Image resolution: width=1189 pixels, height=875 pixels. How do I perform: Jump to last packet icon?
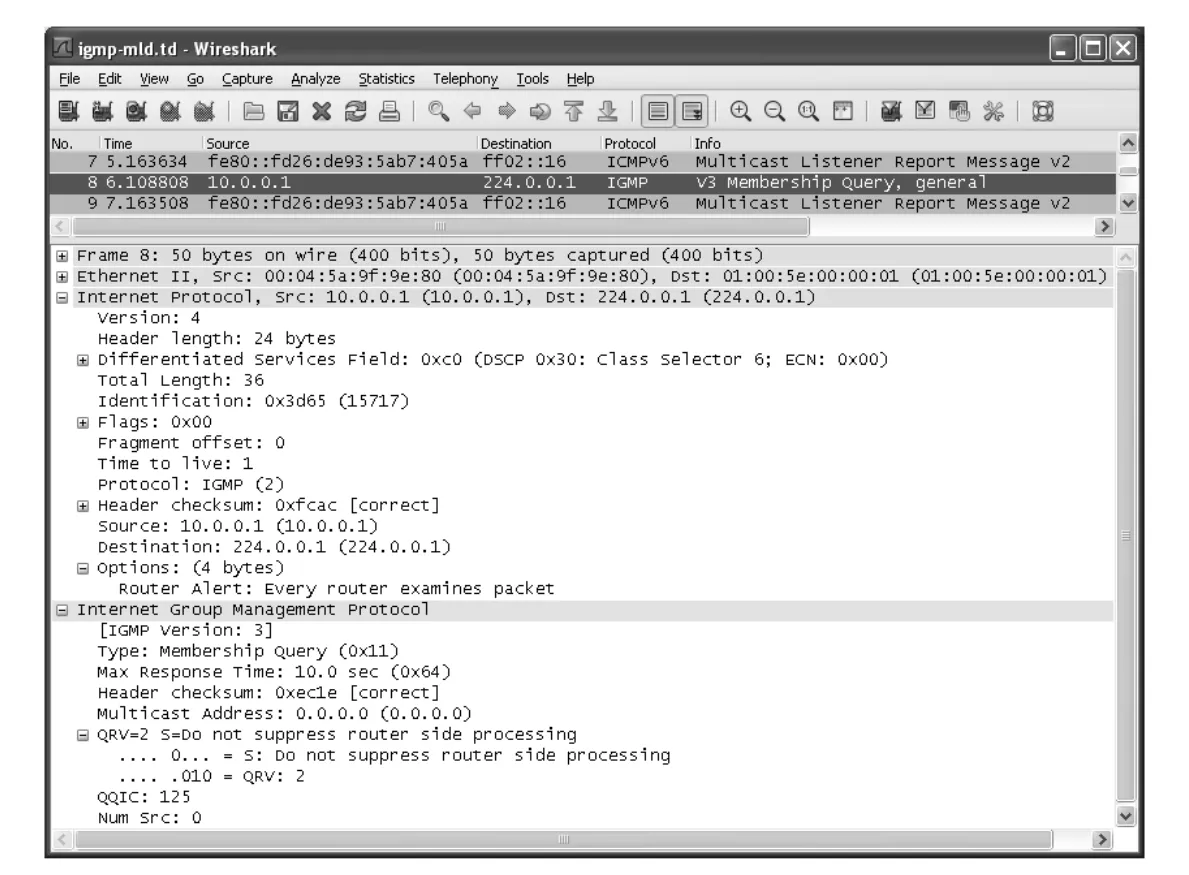tap(607, 111)
